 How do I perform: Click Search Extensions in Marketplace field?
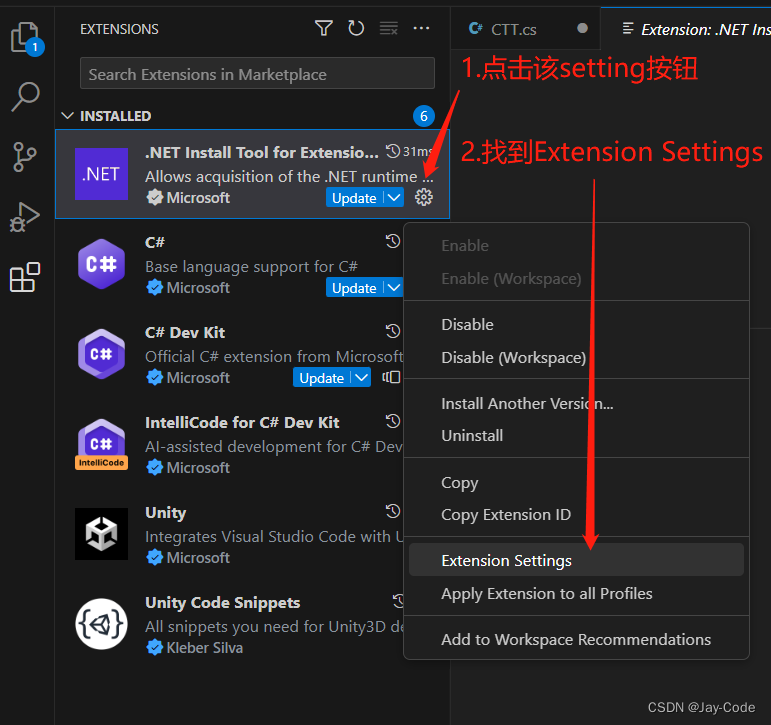click(257, 74)
